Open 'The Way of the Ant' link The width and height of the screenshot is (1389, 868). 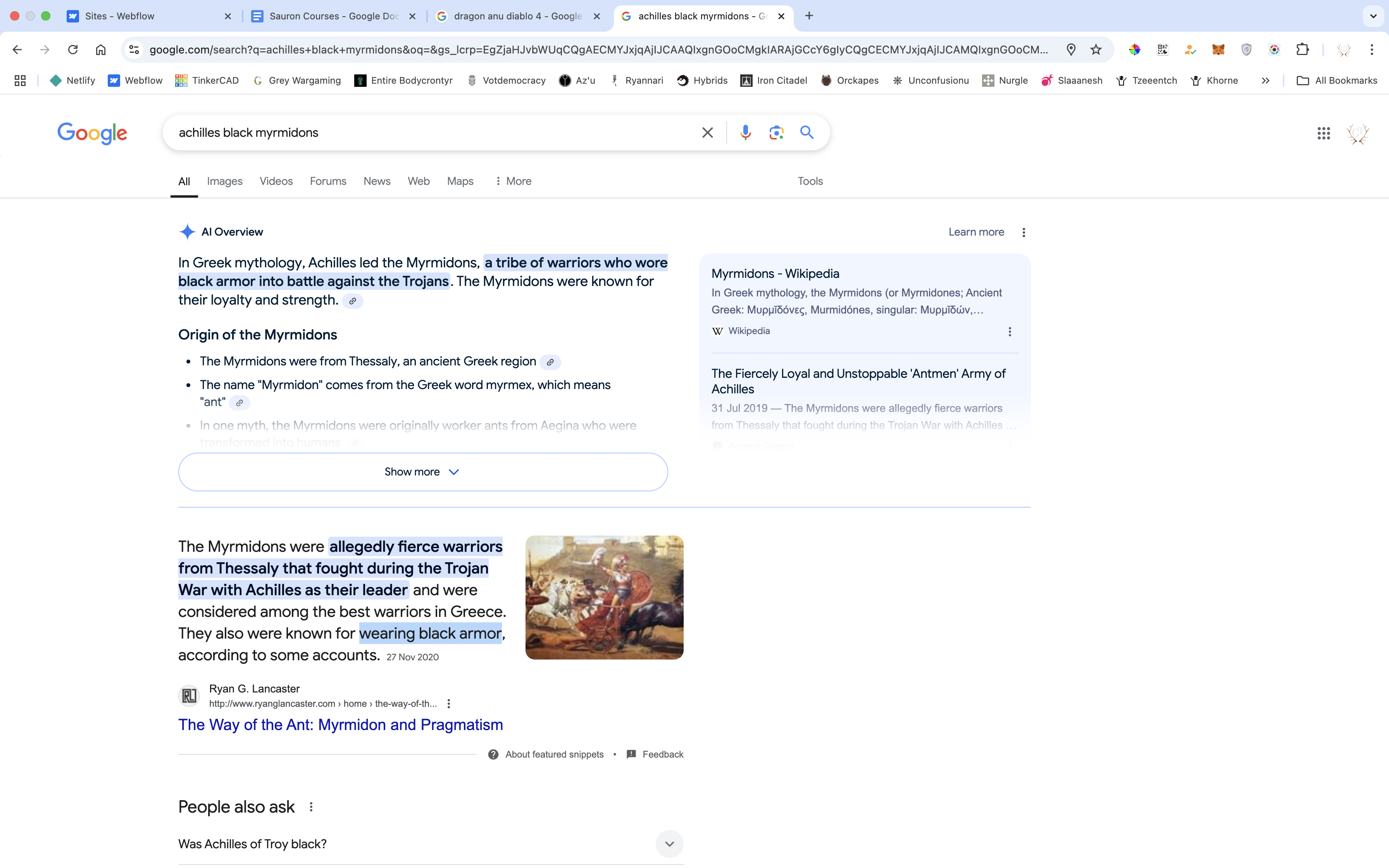[340, 725]
